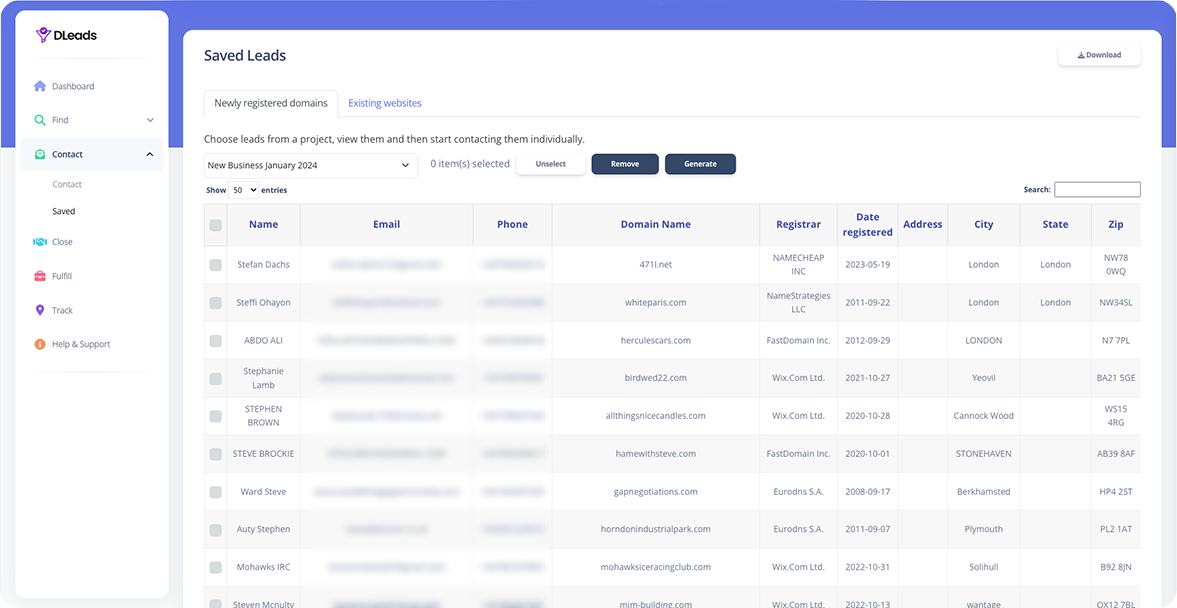Open the New Business January 2024 project dropdown
This screenshot has height=608, width=1177.
click(310, 164)
